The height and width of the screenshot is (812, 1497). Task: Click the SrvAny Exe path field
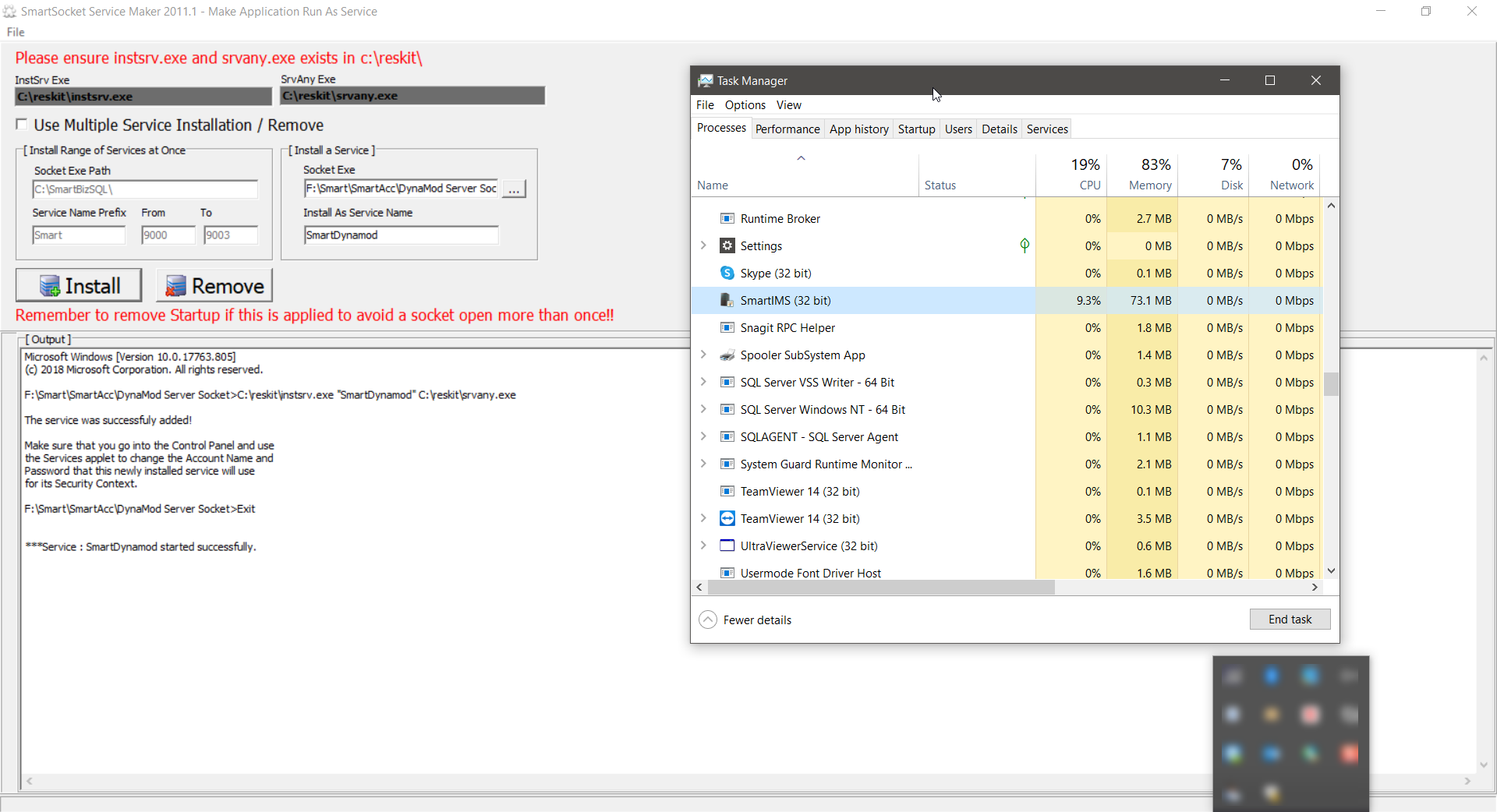coord(412,96)
